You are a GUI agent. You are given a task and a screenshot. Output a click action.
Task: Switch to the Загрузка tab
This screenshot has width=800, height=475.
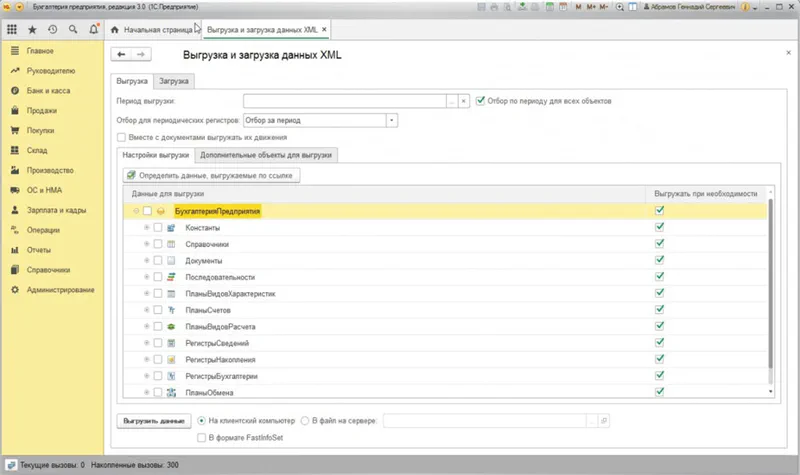174,81
